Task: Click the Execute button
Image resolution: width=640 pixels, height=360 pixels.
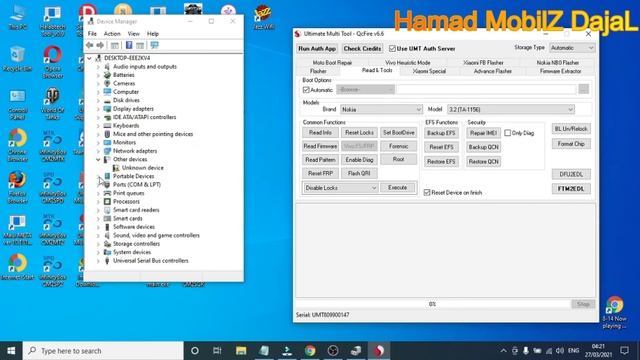Action: (398, 188)
